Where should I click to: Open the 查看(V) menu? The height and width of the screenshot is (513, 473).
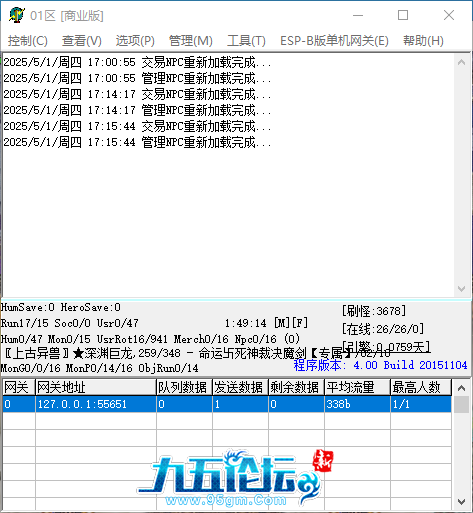point(82,41)
